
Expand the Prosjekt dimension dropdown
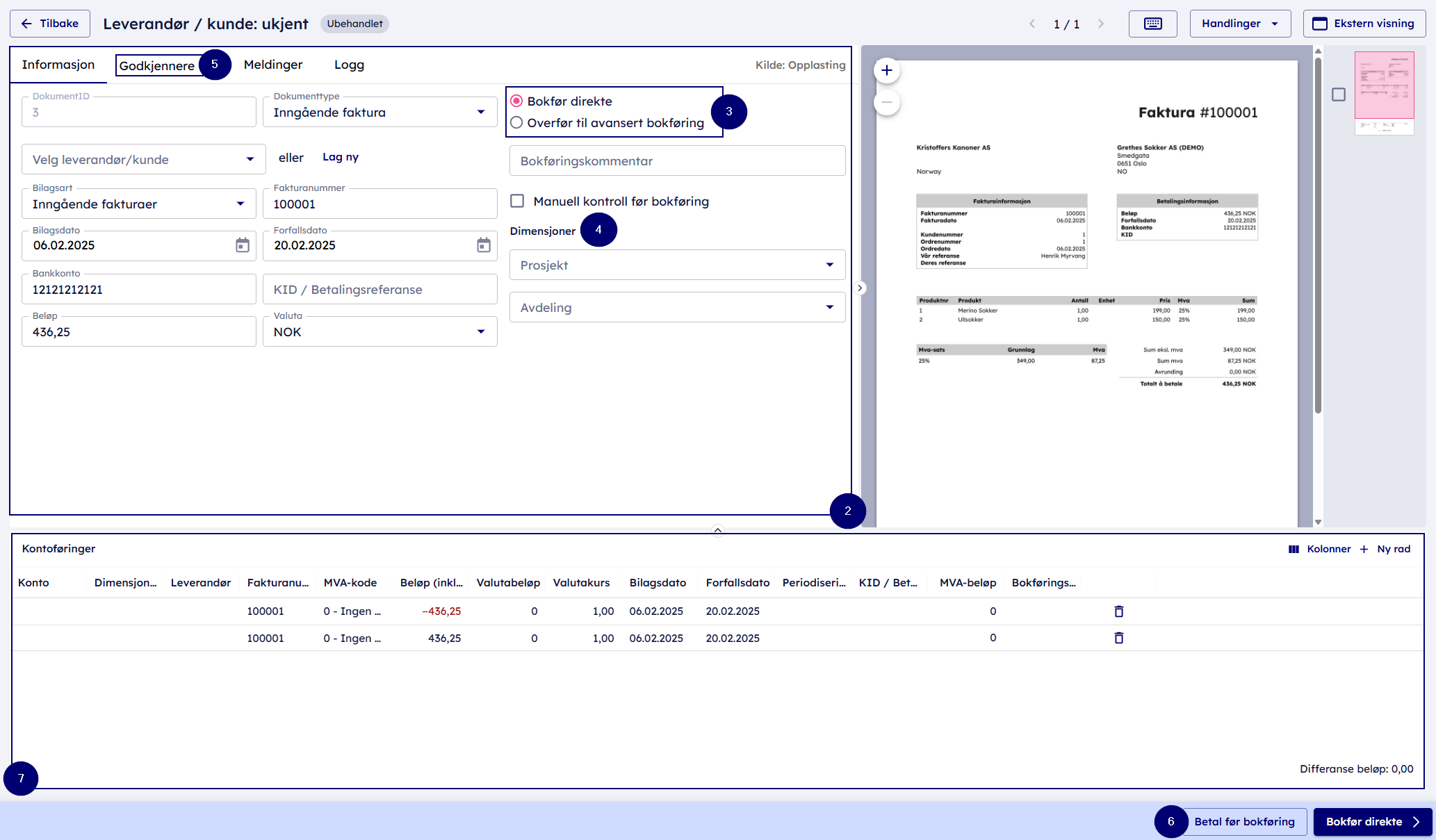click(677, 265)
